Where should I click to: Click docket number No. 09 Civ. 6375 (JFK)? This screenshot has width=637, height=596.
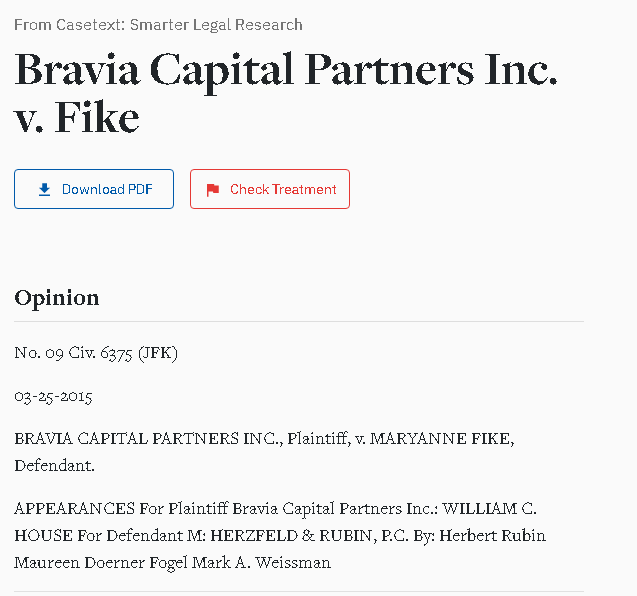coord(96,353)
